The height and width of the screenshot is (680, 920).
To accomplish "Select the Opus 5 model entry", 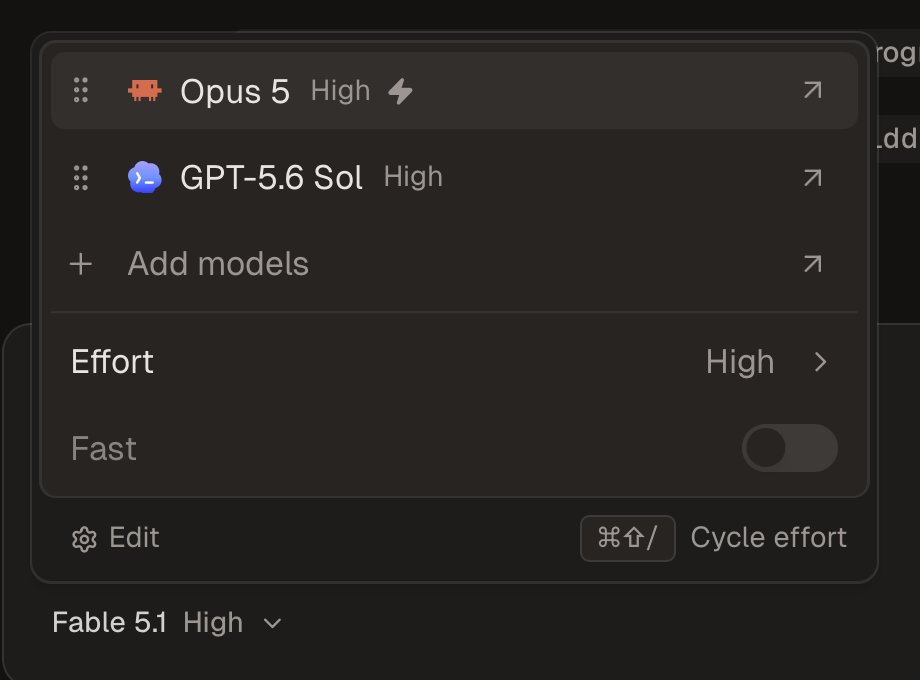I will (455, 90).
